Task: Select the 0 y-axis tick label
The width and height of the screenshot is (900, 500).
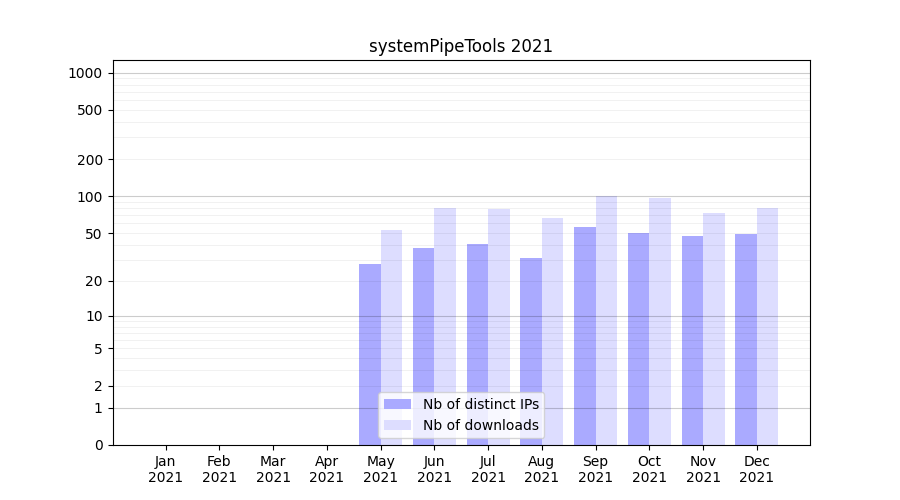Action: click(99, 445)
